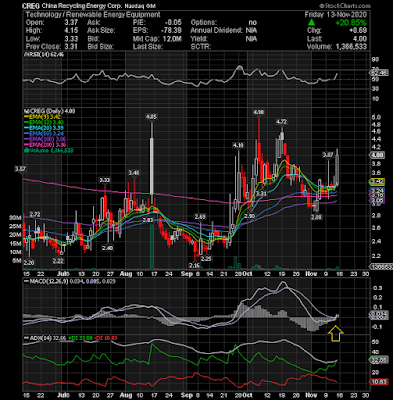Click the EMA(50) 3.24 legend entry
The width and height of the screenshot is (393, 400).
44,134
